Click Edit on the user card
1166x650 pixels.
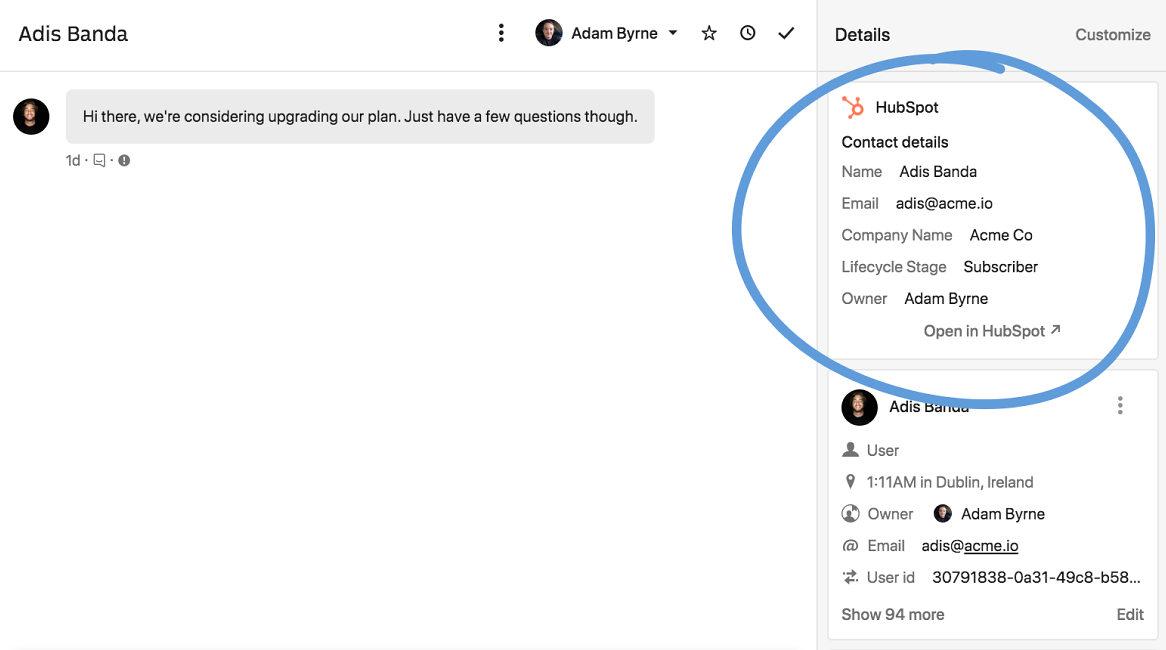tap(1130, 614)
